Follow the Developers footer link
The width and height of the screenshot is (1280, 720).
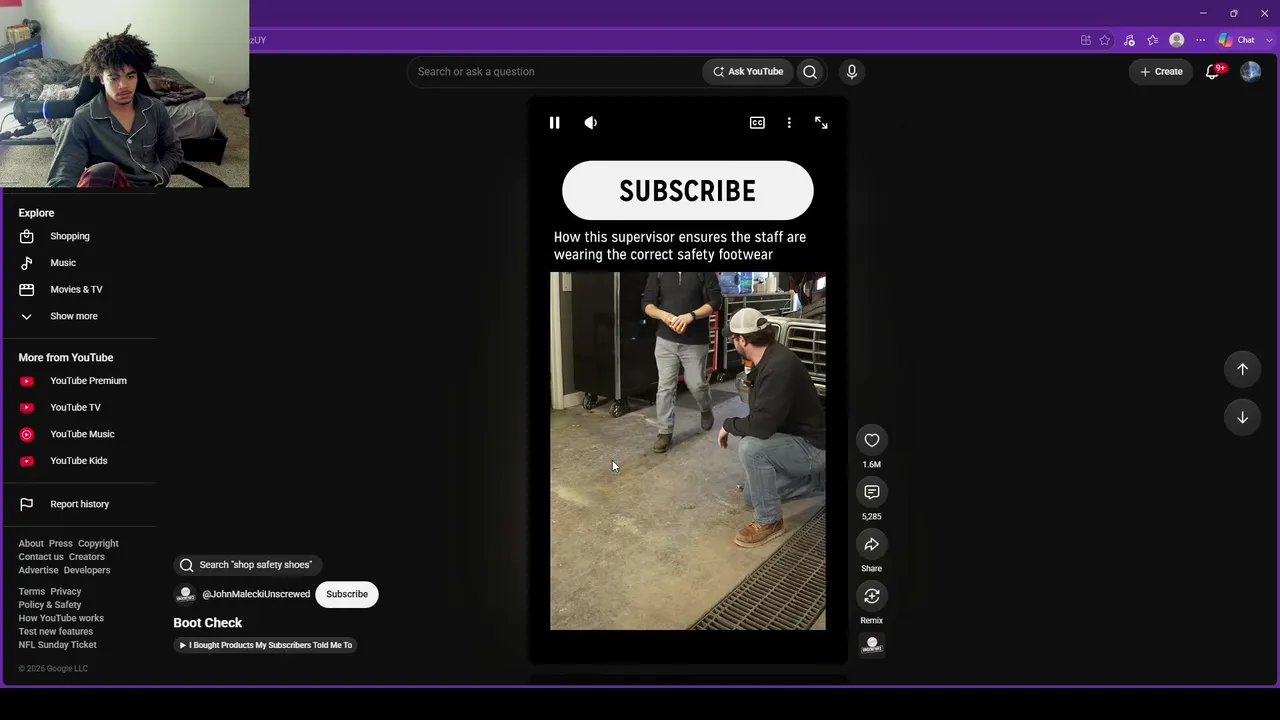click(87, 570)
